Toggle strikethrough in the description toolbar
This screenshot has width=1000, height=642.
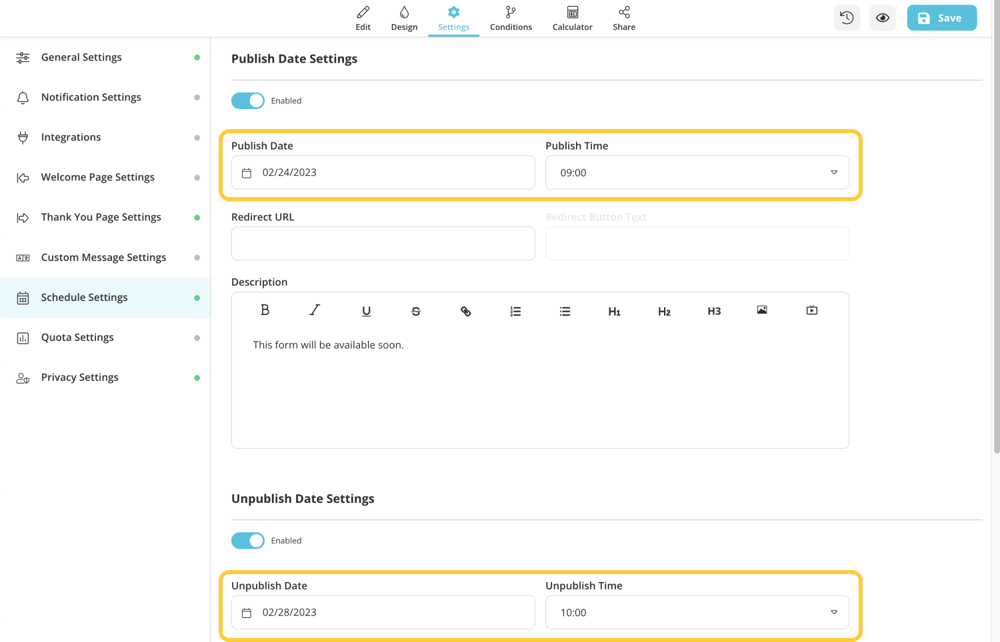coord(416,311)
